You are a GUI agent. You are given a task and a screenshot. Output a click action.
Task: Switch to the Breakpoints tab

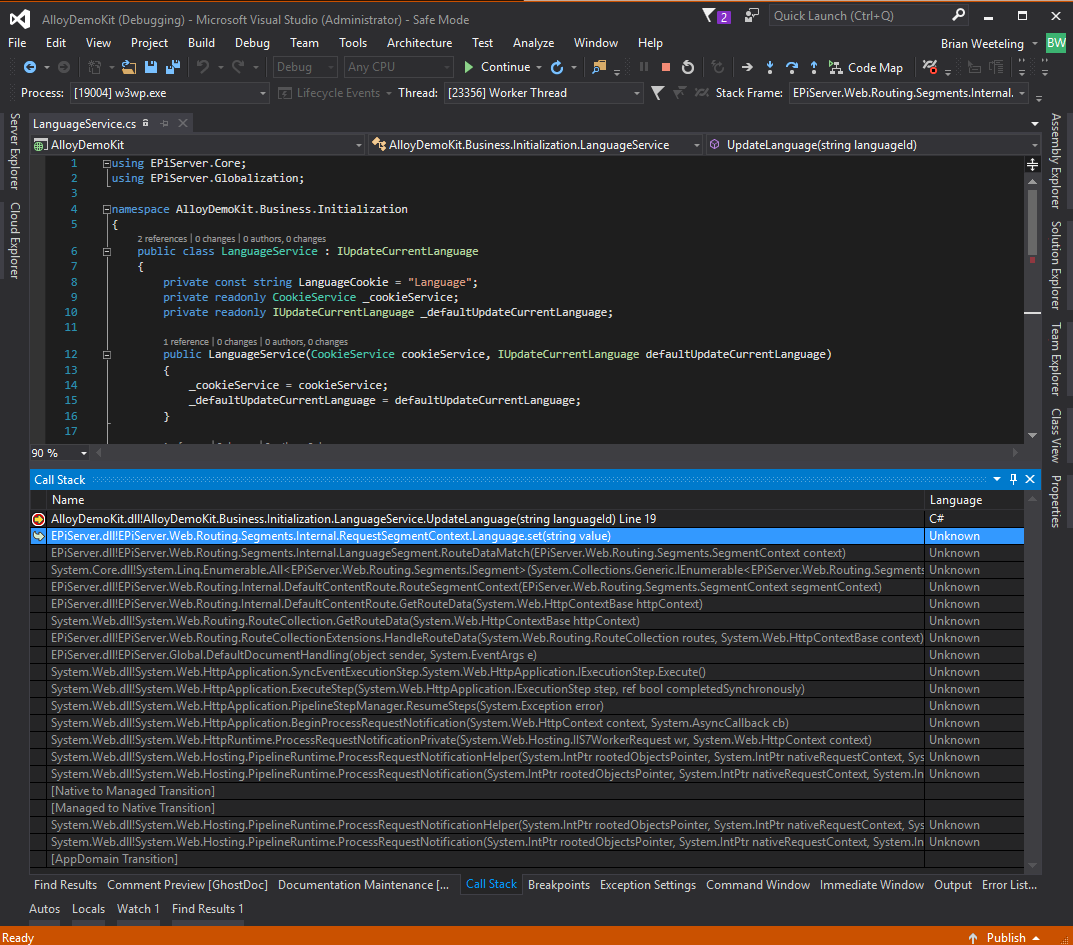pos(558,885)
